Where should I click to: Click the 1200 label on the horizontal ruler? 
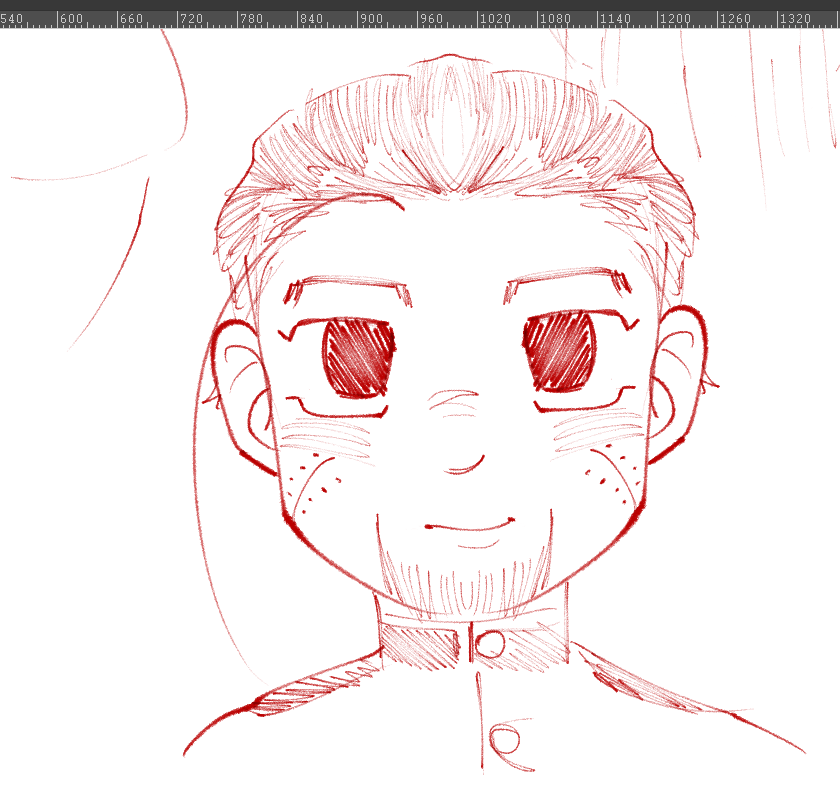coord(676,19)
